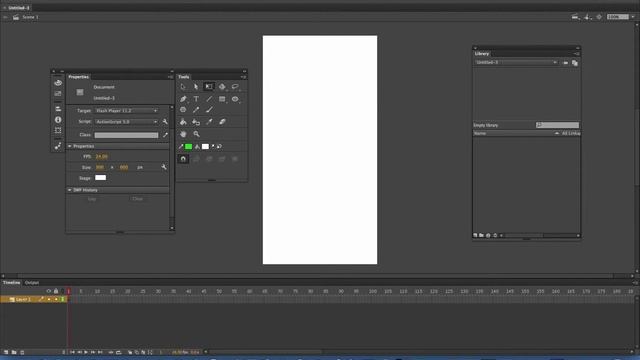
Task: Select the Line tool
Action: coord(209,99)
